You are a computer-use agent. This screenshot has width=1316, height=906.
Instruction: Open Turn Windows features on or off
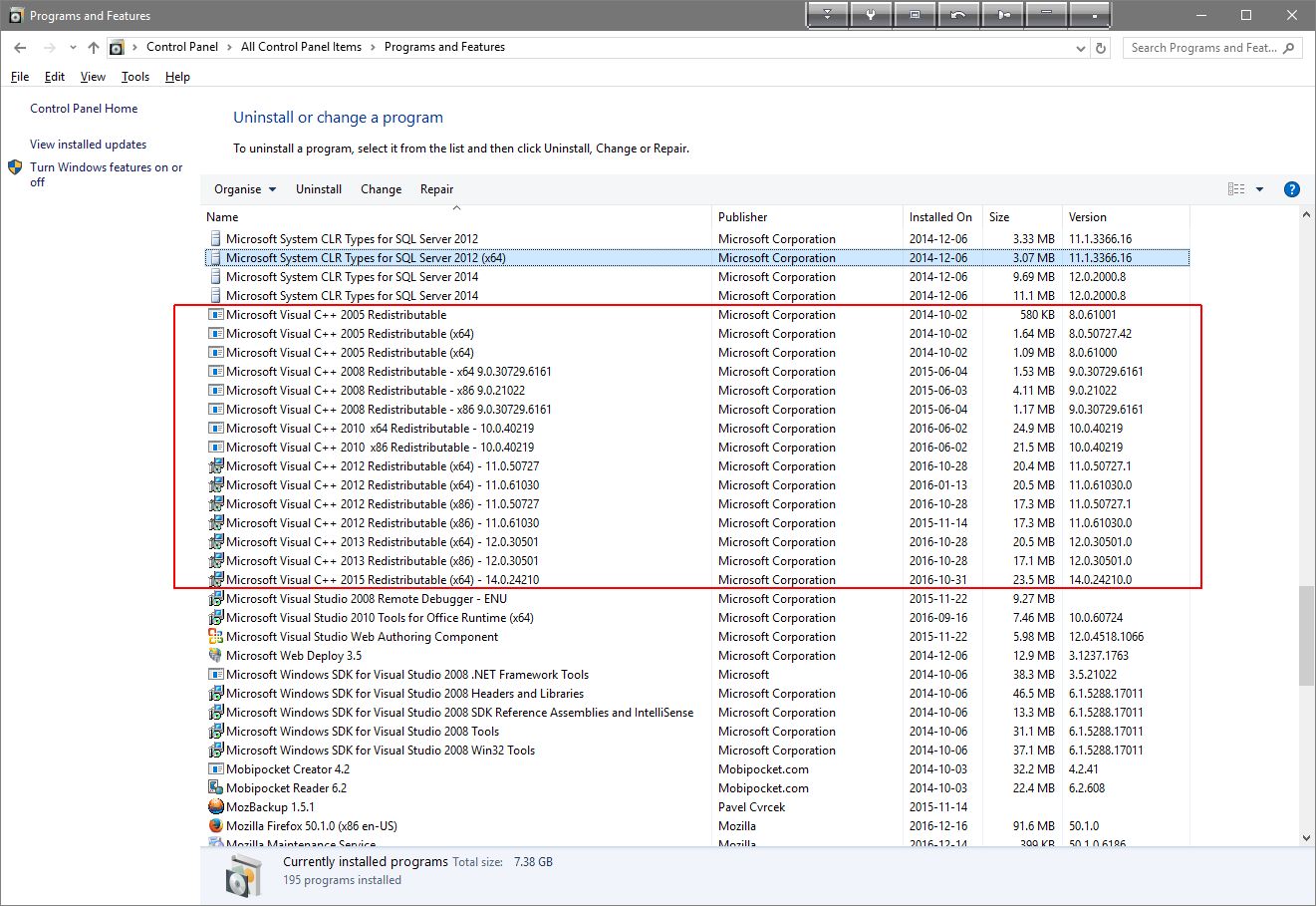point(107,174)
